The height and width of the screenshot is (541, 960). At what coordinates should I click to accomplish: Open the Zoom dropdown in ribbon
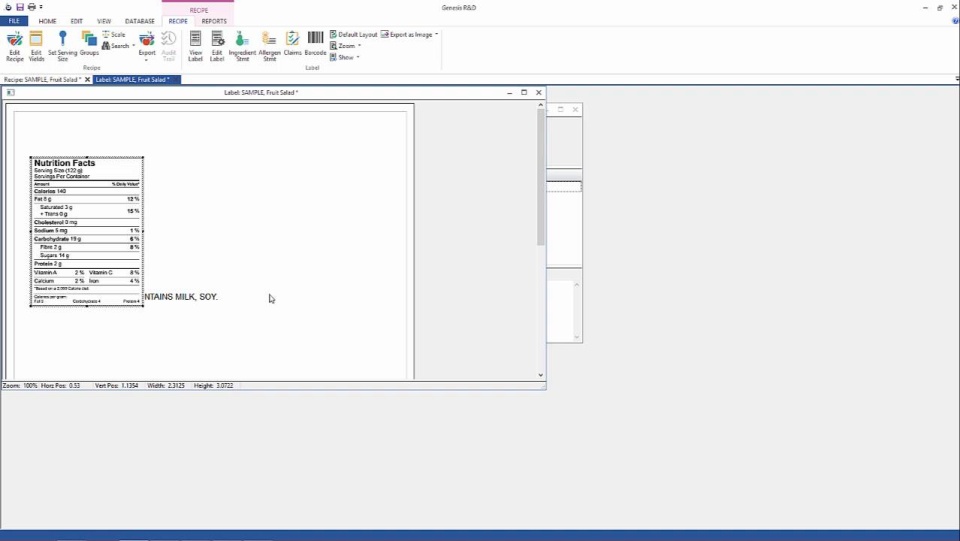[346, 46]
